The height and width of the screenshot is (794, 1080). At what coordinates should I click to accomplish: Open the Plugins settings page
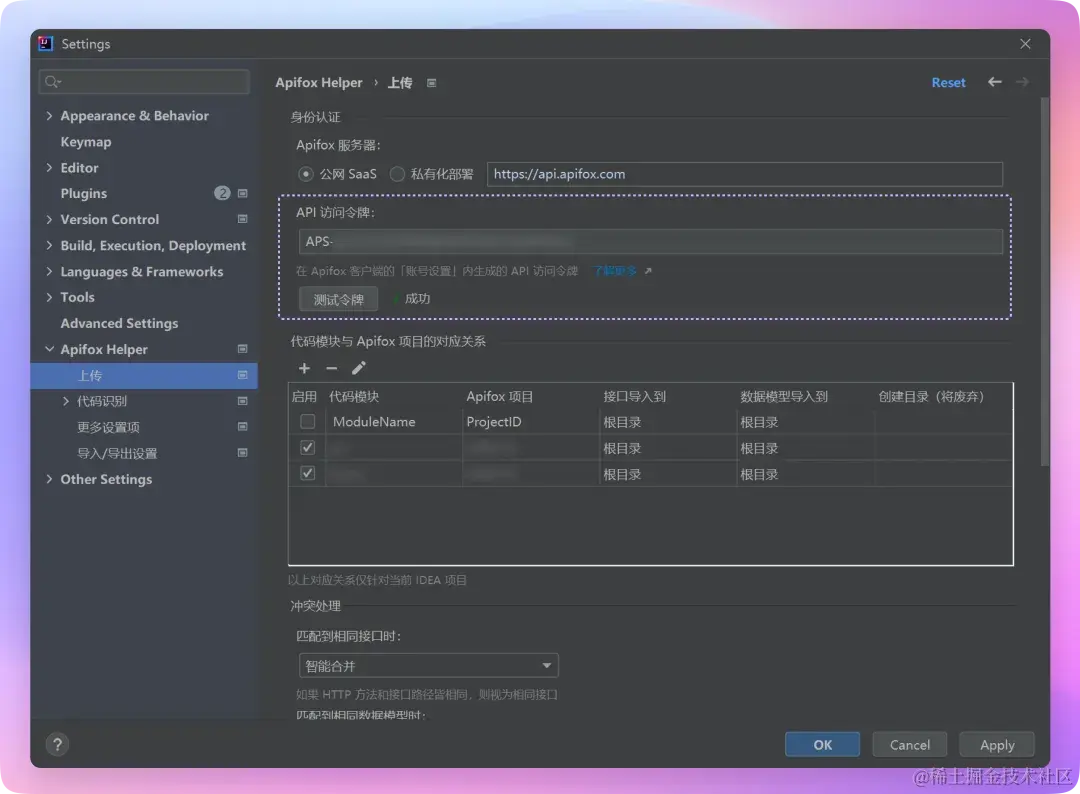tap(83, 194)
